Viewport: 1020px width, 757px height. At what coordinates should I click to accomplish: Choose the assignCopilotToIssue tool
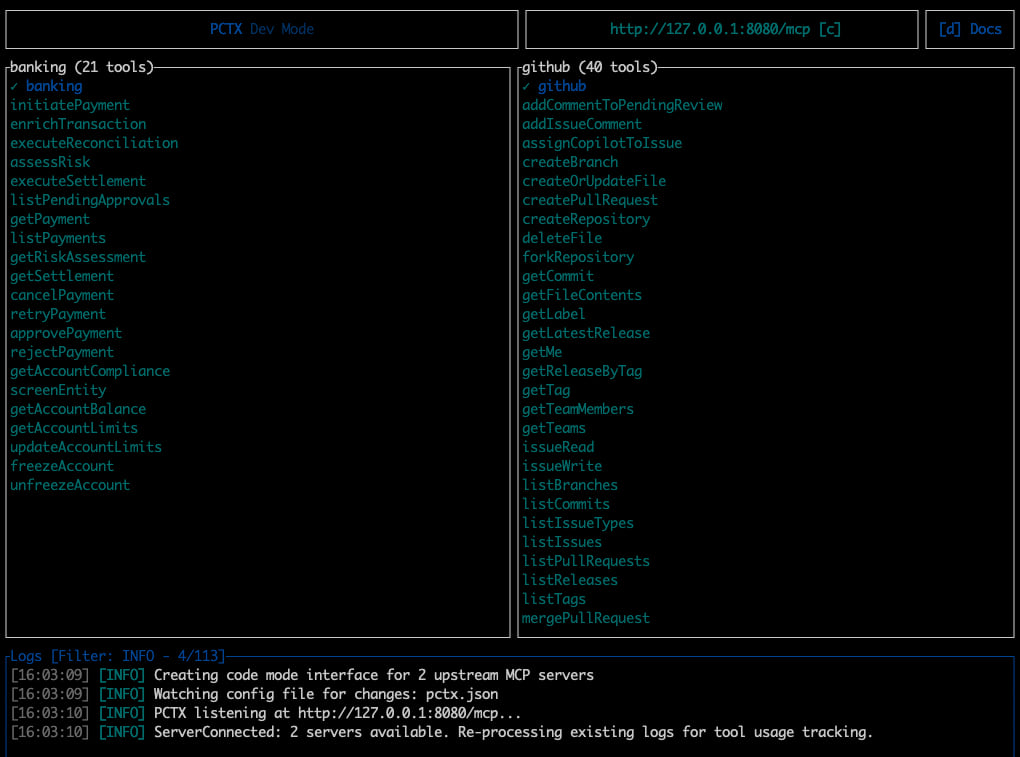click(x=602, y=143)
